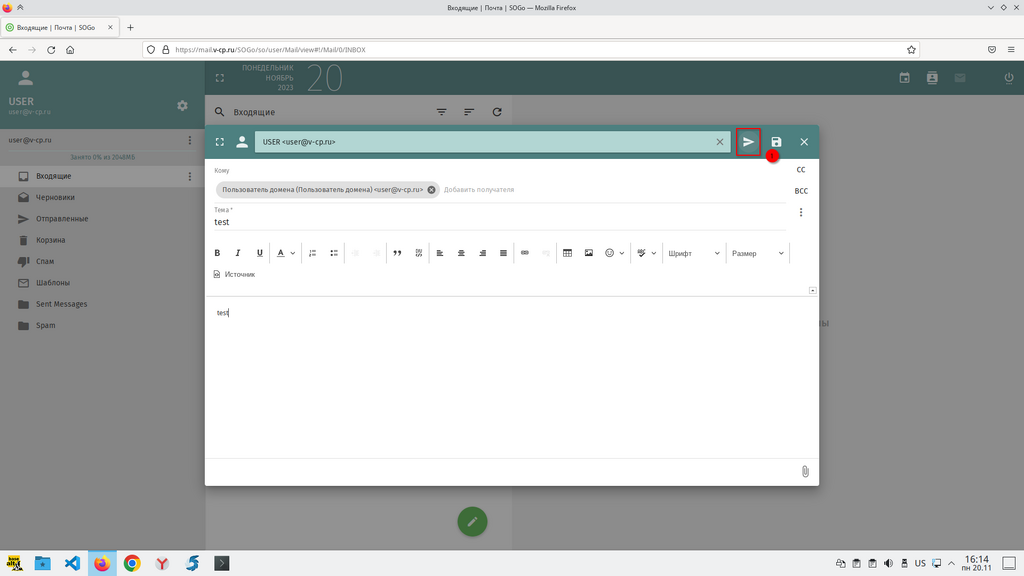1024x576 pixels.
Task: Insert an image into the message body
Action: pyautogui.click(x=588, y=253)
